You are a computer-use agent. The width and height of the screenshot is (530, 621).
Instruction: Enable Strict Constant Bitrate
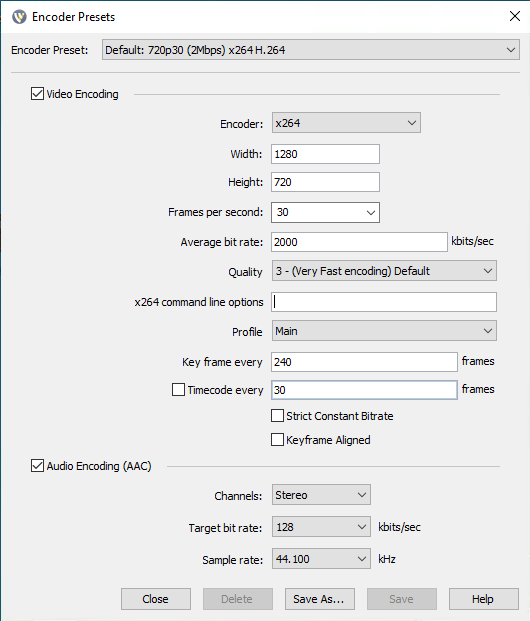(277, 416)
